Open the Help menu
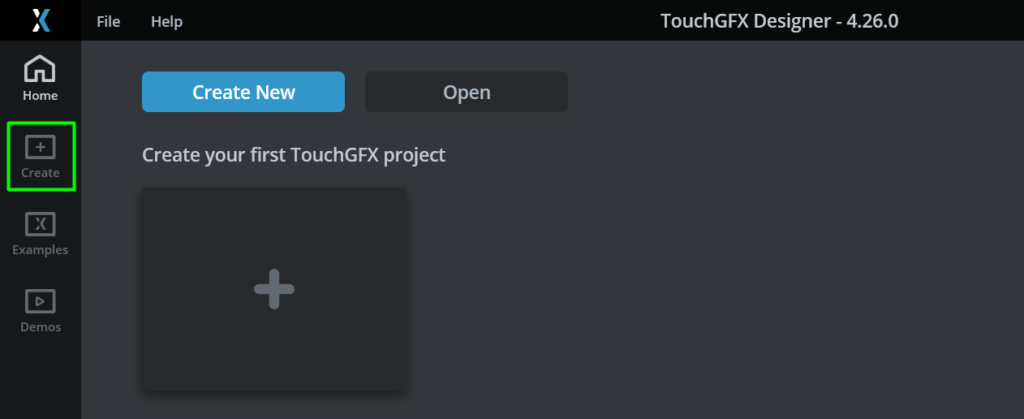The image size is (1024, 419). click(166, 21)
